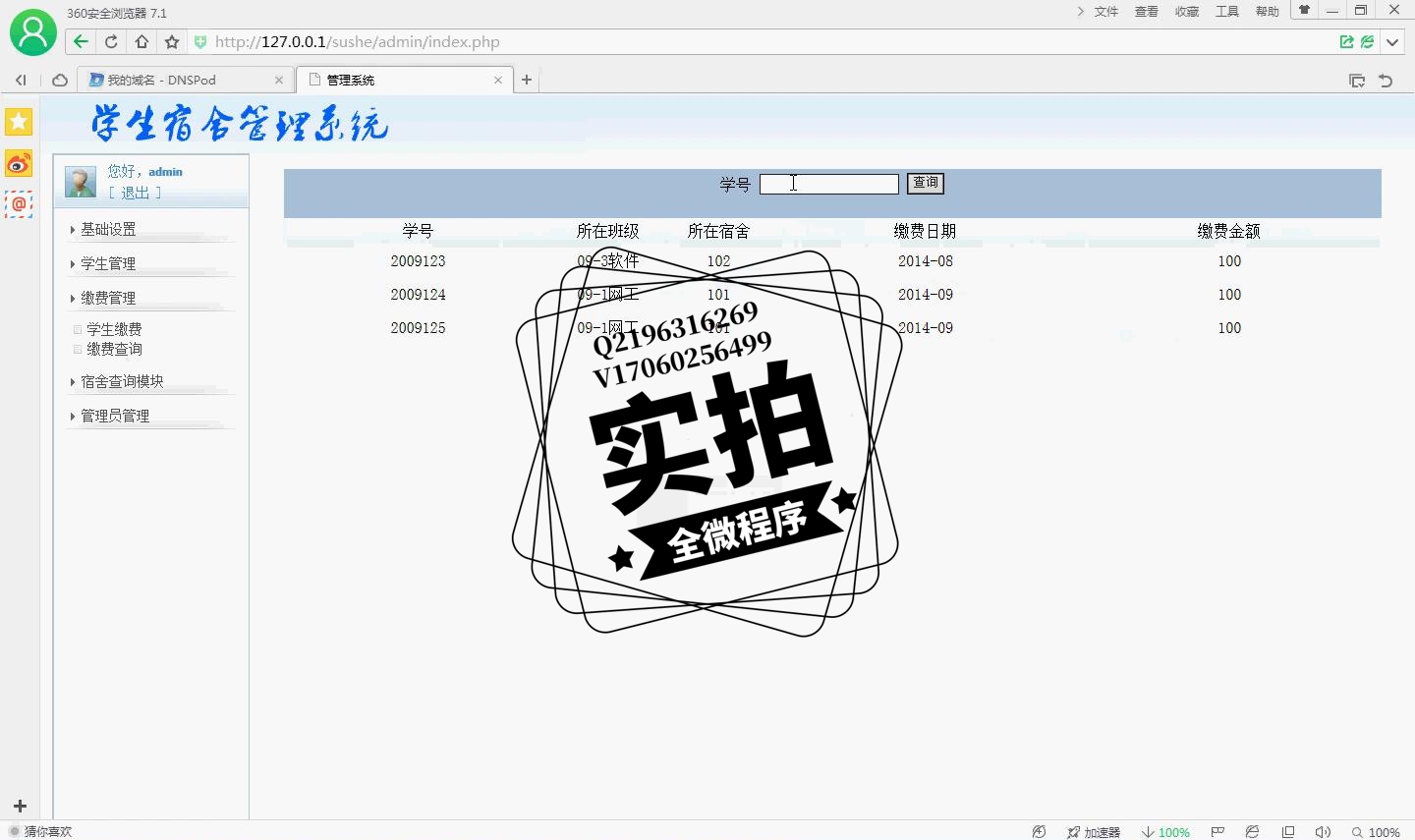Open the favorites star in the sidebar

(19, 122)
